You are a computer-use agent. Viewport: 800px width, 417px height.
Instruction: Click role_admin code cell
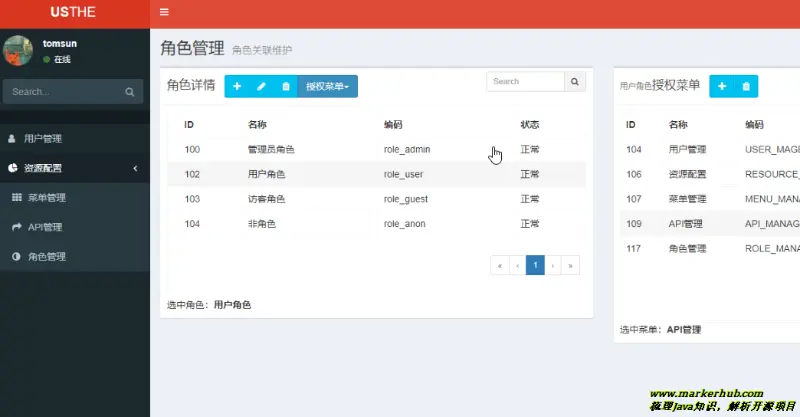(407, 150)
